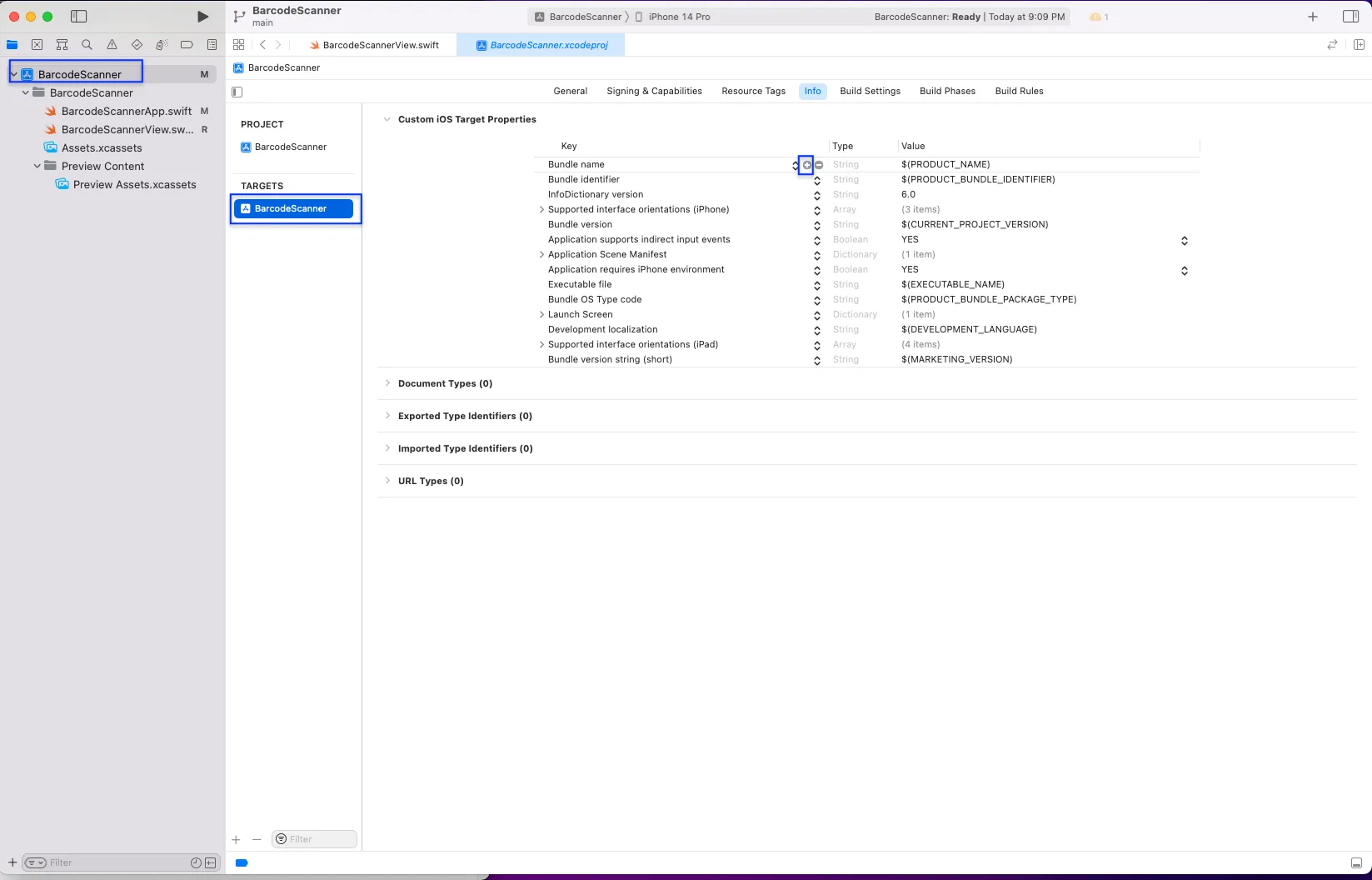Add a new target with plus button
Image resolution: width=1372 pixels, height=880 pixels.
(x=236, y=840)
